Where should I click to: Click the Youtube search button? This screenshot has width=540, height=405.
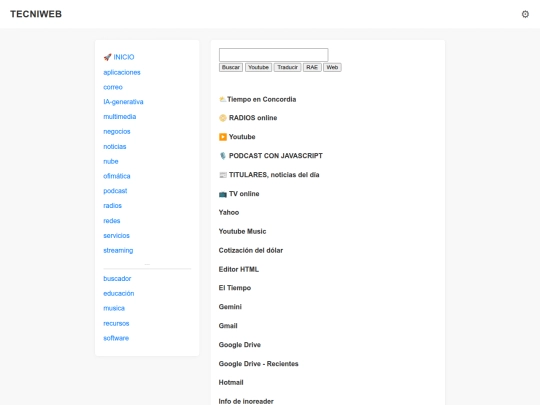pos(258,67)
